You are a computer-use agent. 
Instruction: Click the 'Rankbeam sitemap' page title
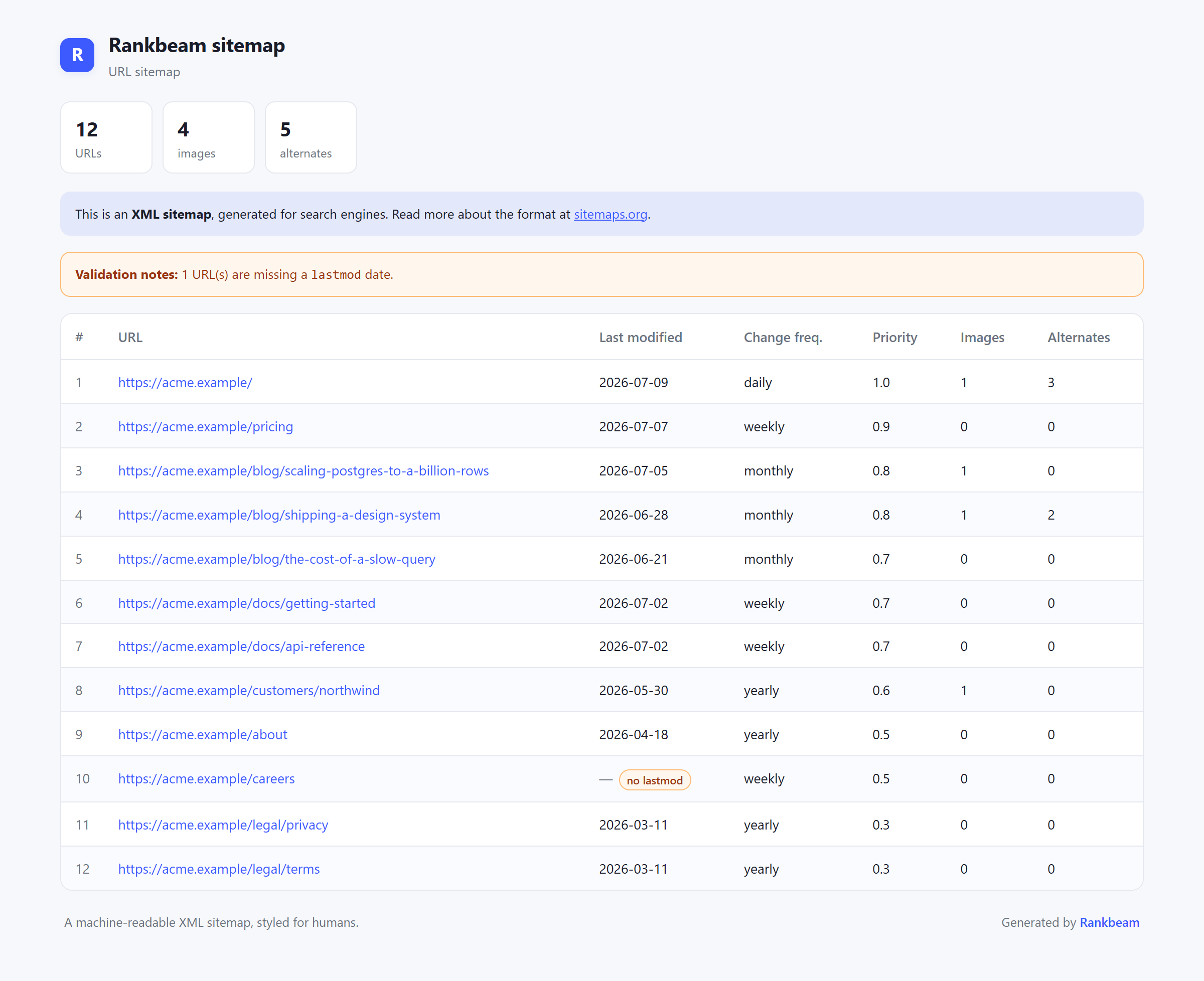point(197,45)
